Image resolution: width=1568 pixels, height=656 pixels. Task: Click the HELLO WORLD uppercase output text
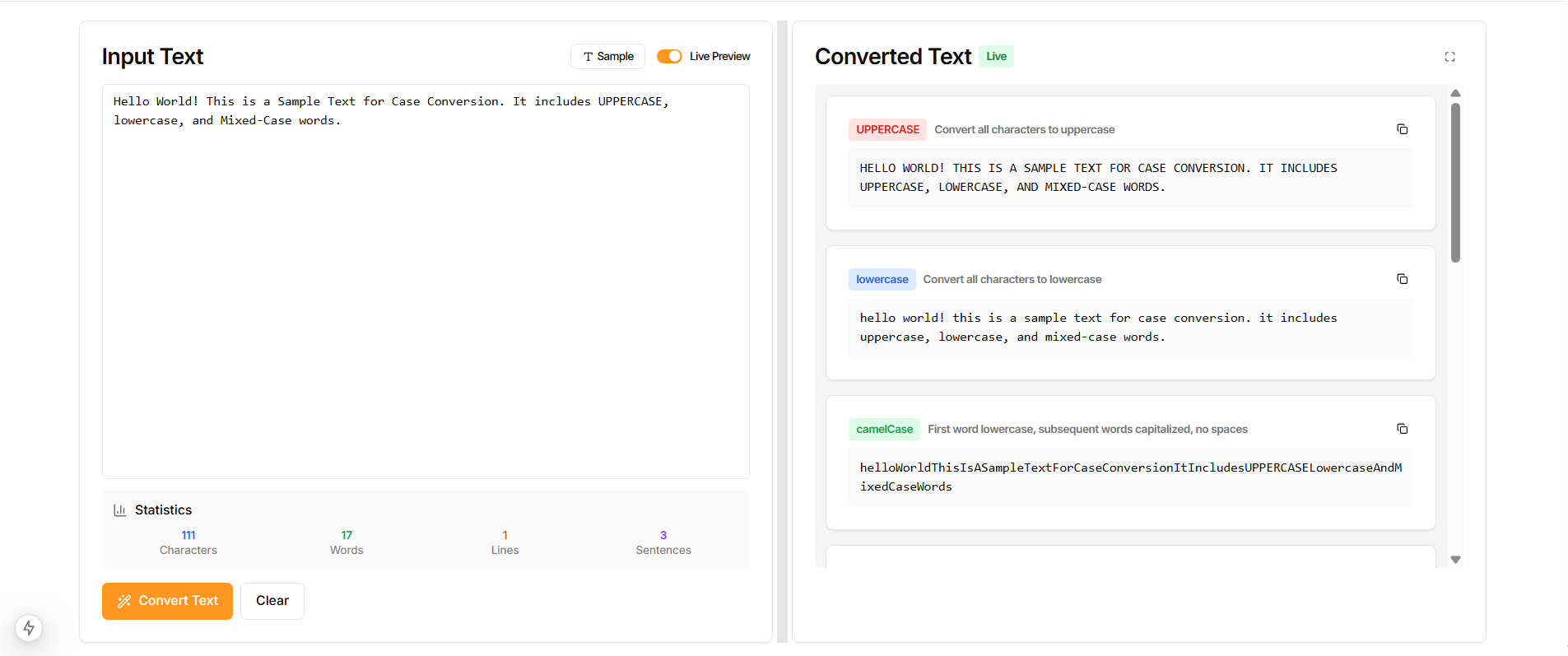point(1131,178)
